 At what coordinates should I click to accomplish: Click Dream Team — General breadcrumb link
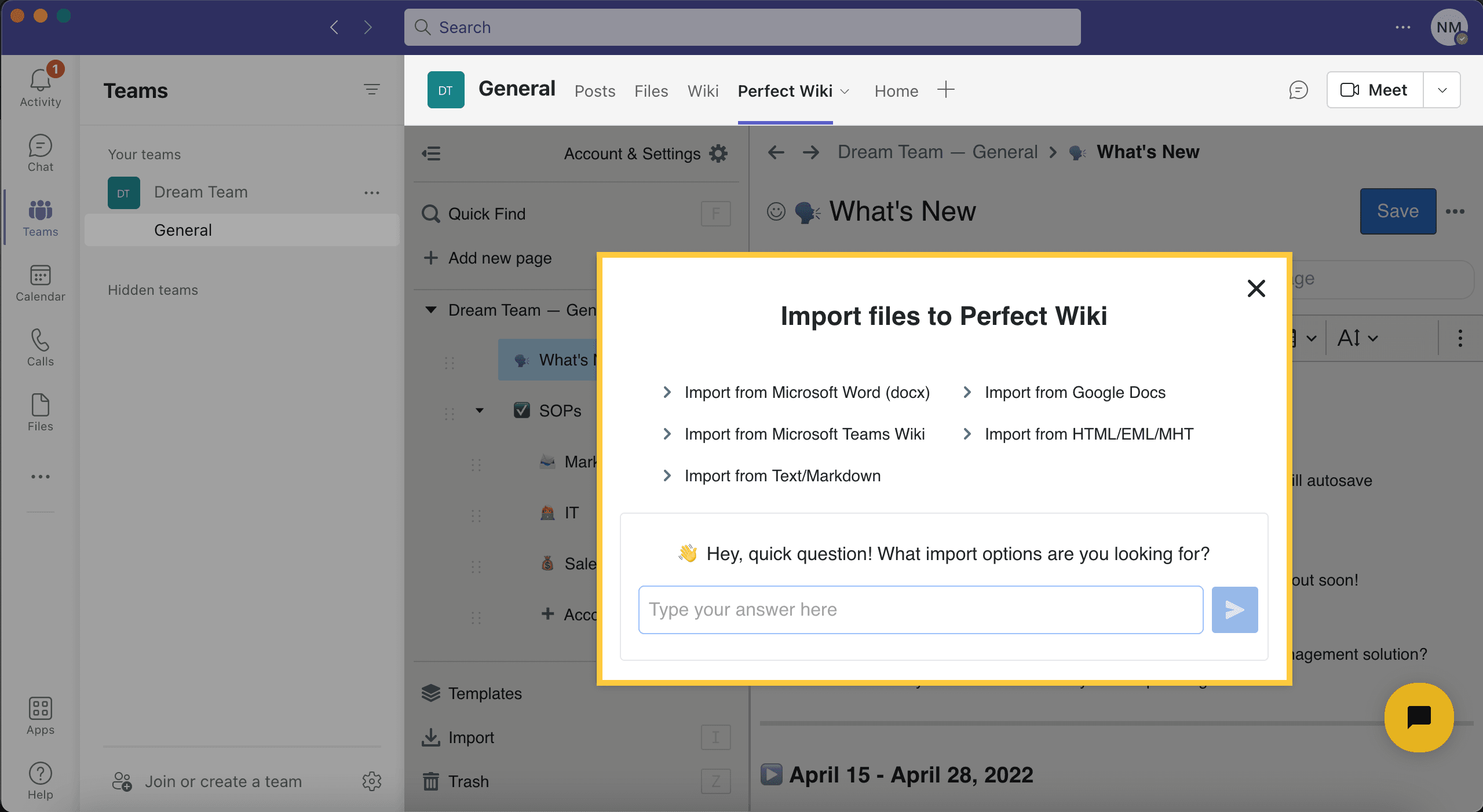[x=937, y=152]
